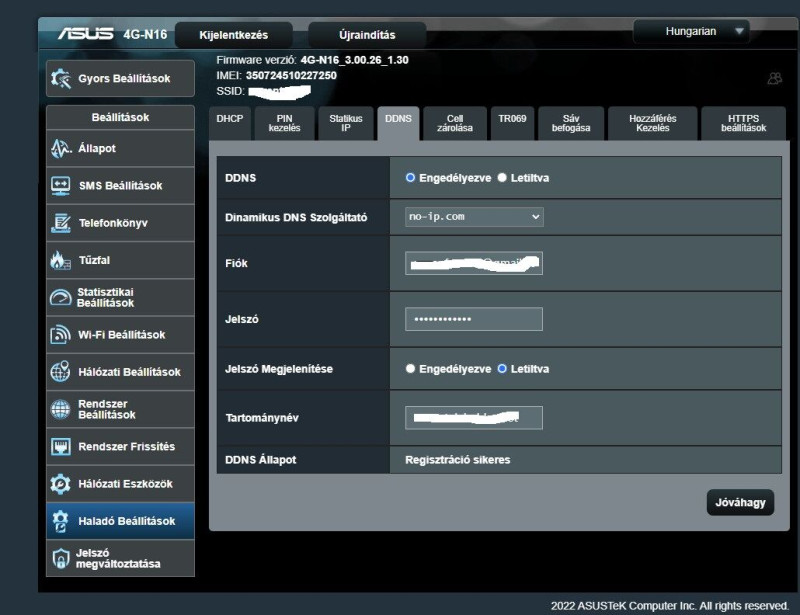Switch to the DHCP tab

click(230, 123)
